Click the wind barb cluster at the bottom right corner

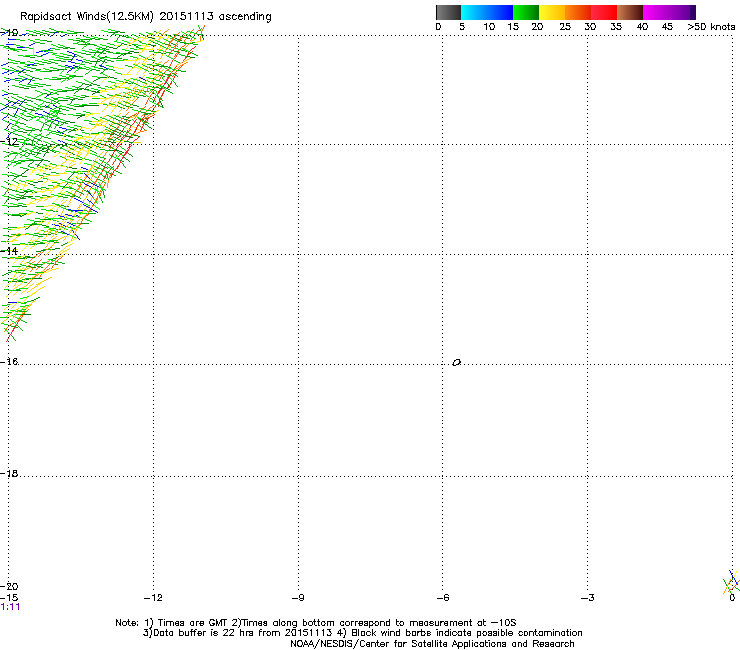[x=731, y=582]
